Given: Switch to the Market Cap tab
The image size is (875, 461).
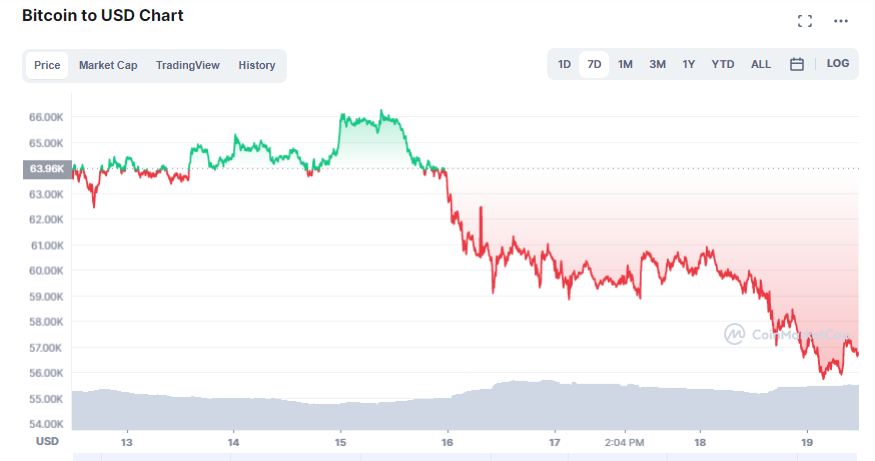Looking at the screenshot, I should click(108, 65).
